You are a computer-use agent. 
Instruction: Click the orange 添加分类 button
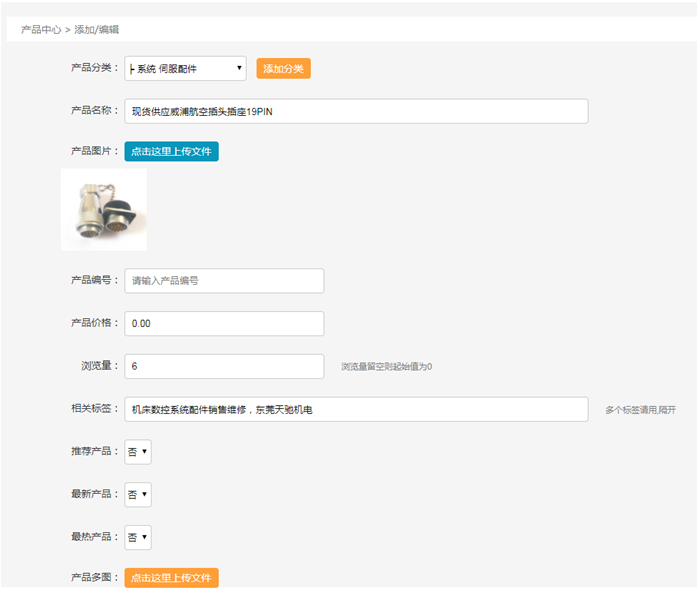283,68
